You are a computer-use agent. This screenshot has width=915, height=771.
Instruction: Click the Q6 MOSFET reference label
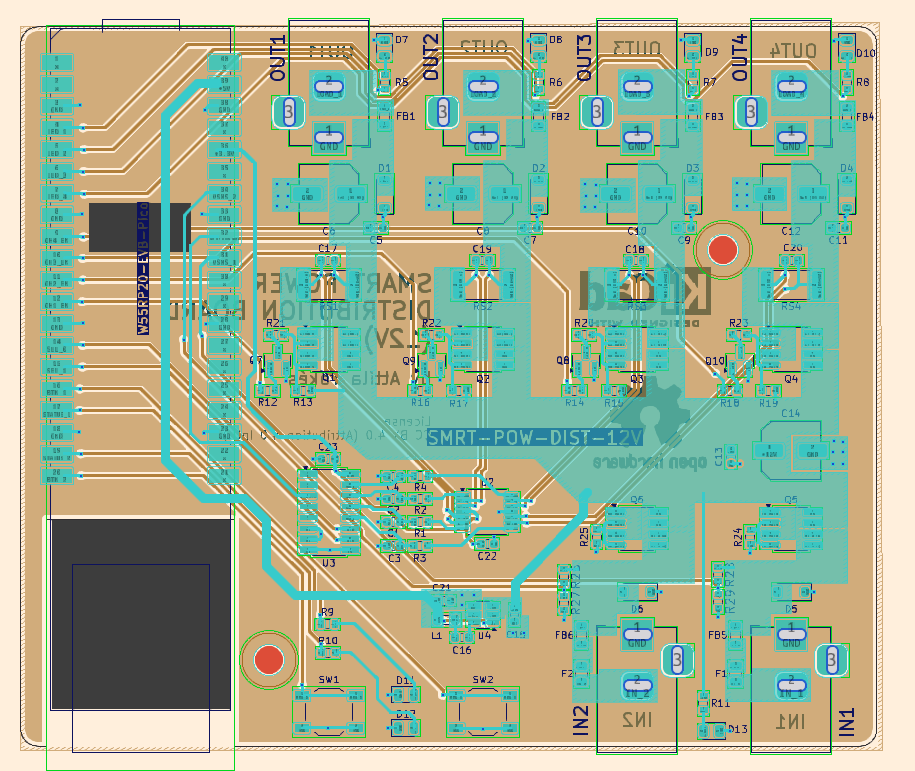637,500
